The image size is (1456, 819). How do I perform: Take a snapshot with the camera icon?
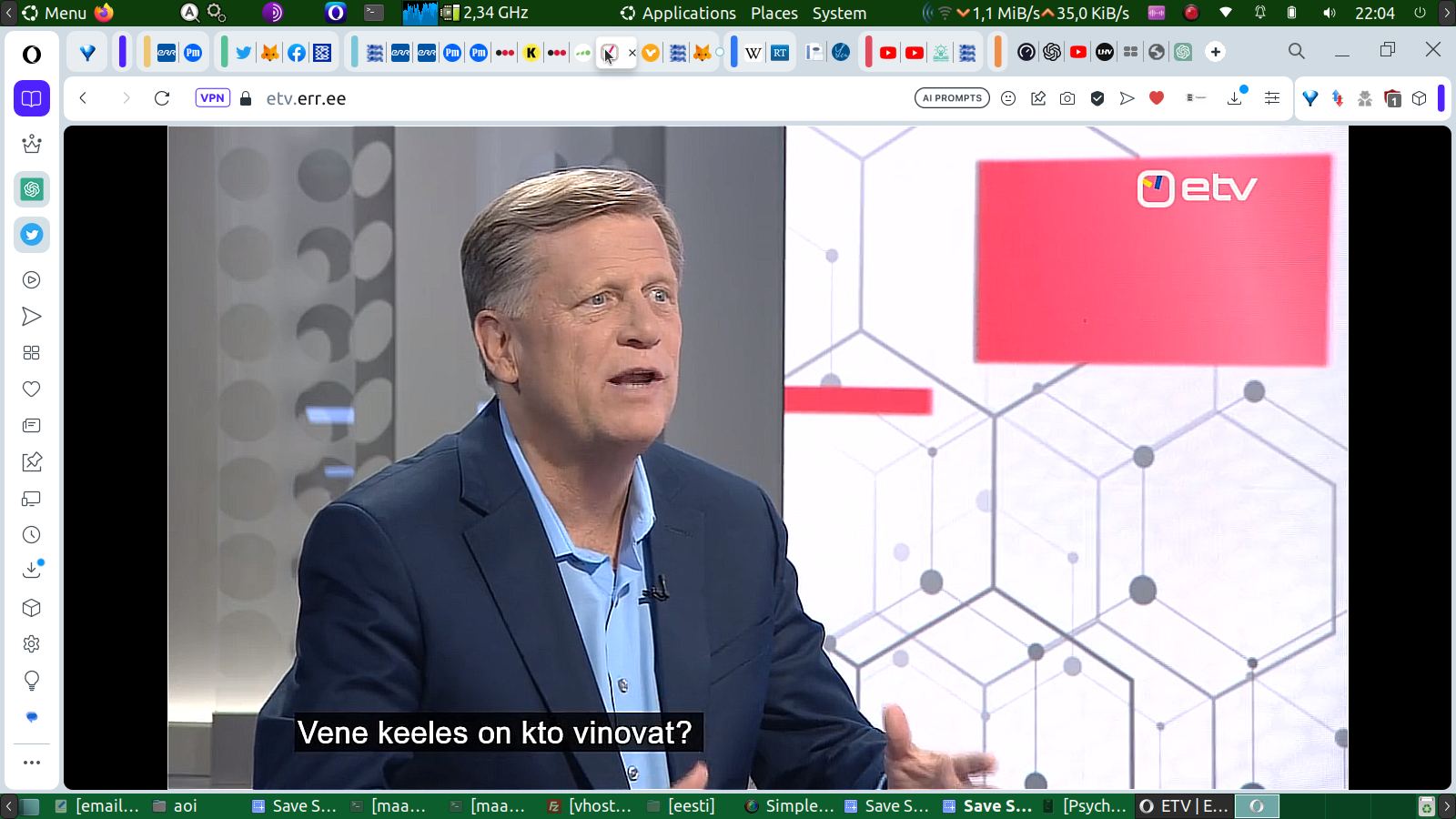coord(1067,98)
